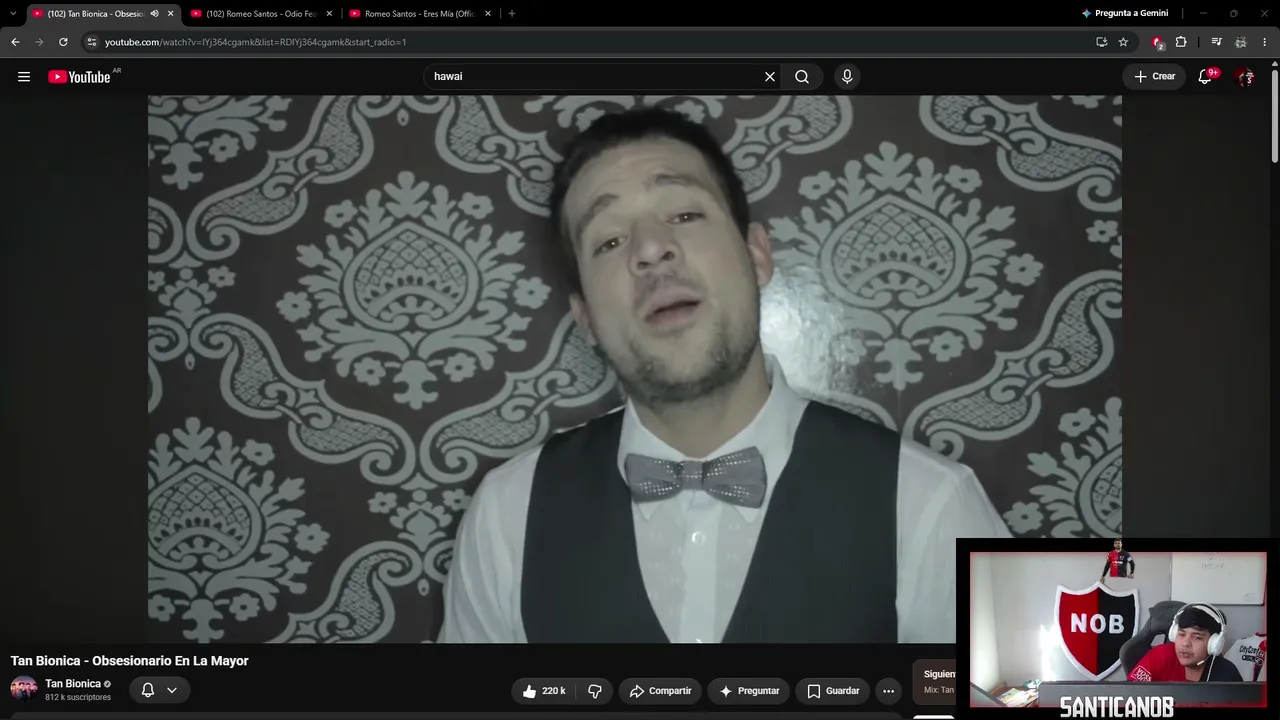This screenshot has width=1280, height=720.
Task: Open more actions (three dots) under the video
Action: [888, 691]
